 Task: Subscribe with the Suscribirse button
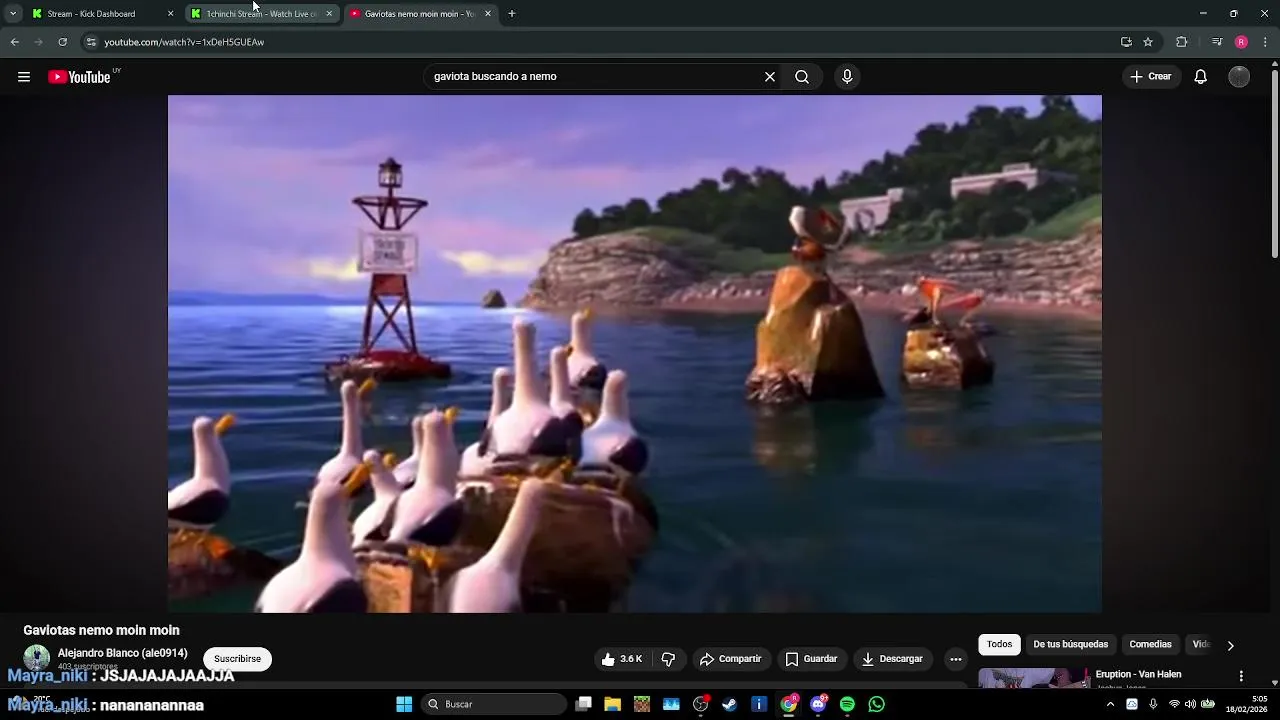coord(237,659)
